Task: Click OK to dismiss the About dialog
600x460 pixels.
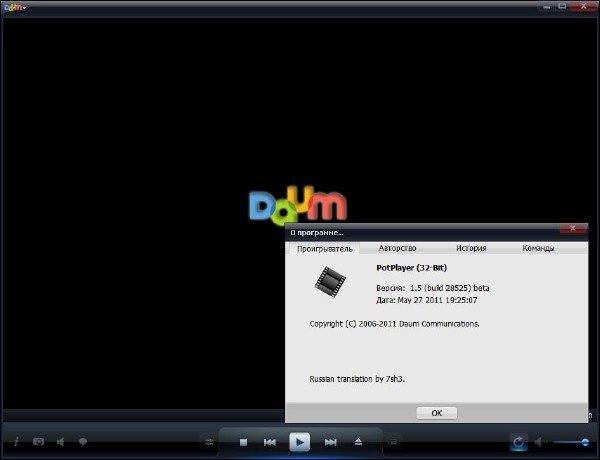Action: [x=436, y=412]
